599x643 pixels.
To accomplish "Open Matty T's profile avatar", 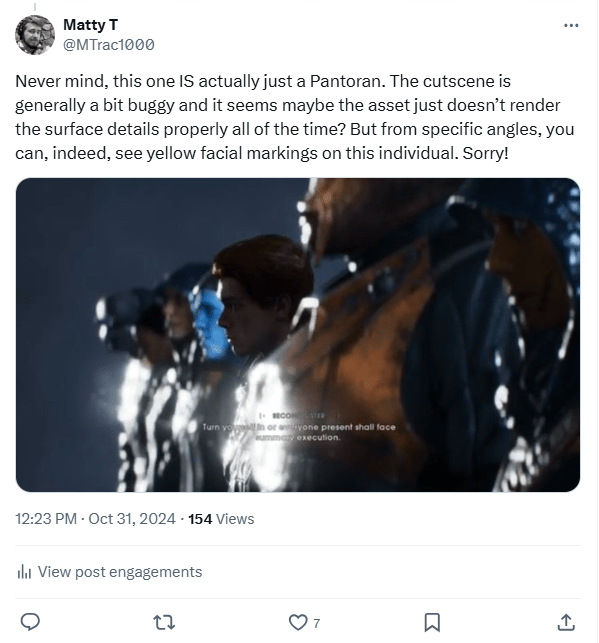I will point(35,35).
